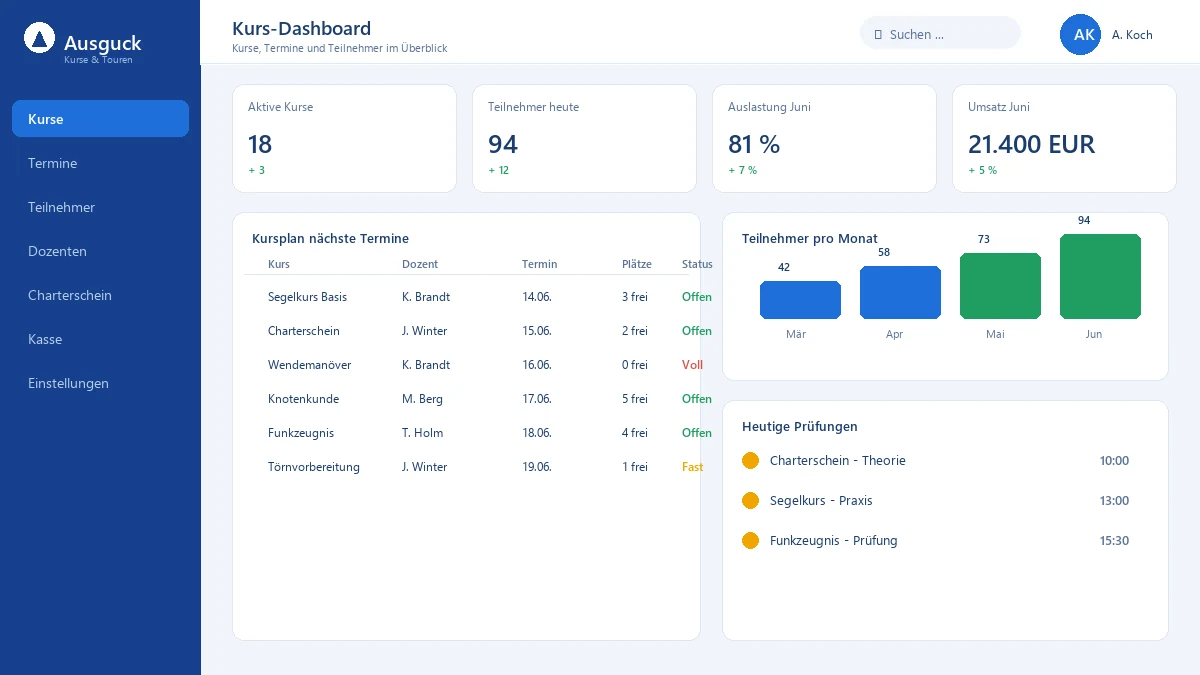
Task: Open the Teilnehmer heute card
Action: coord(584,138)
